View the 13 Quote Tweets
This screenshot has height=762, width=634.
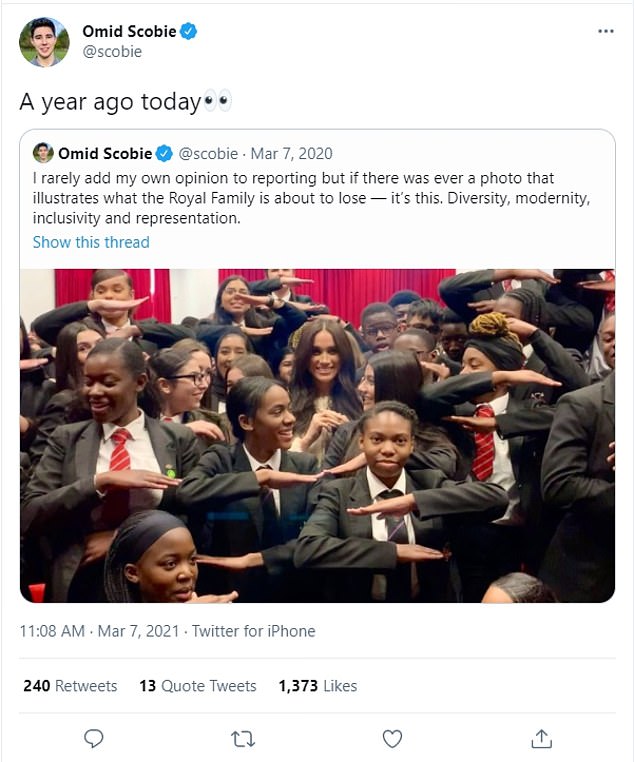coord(198,686)
